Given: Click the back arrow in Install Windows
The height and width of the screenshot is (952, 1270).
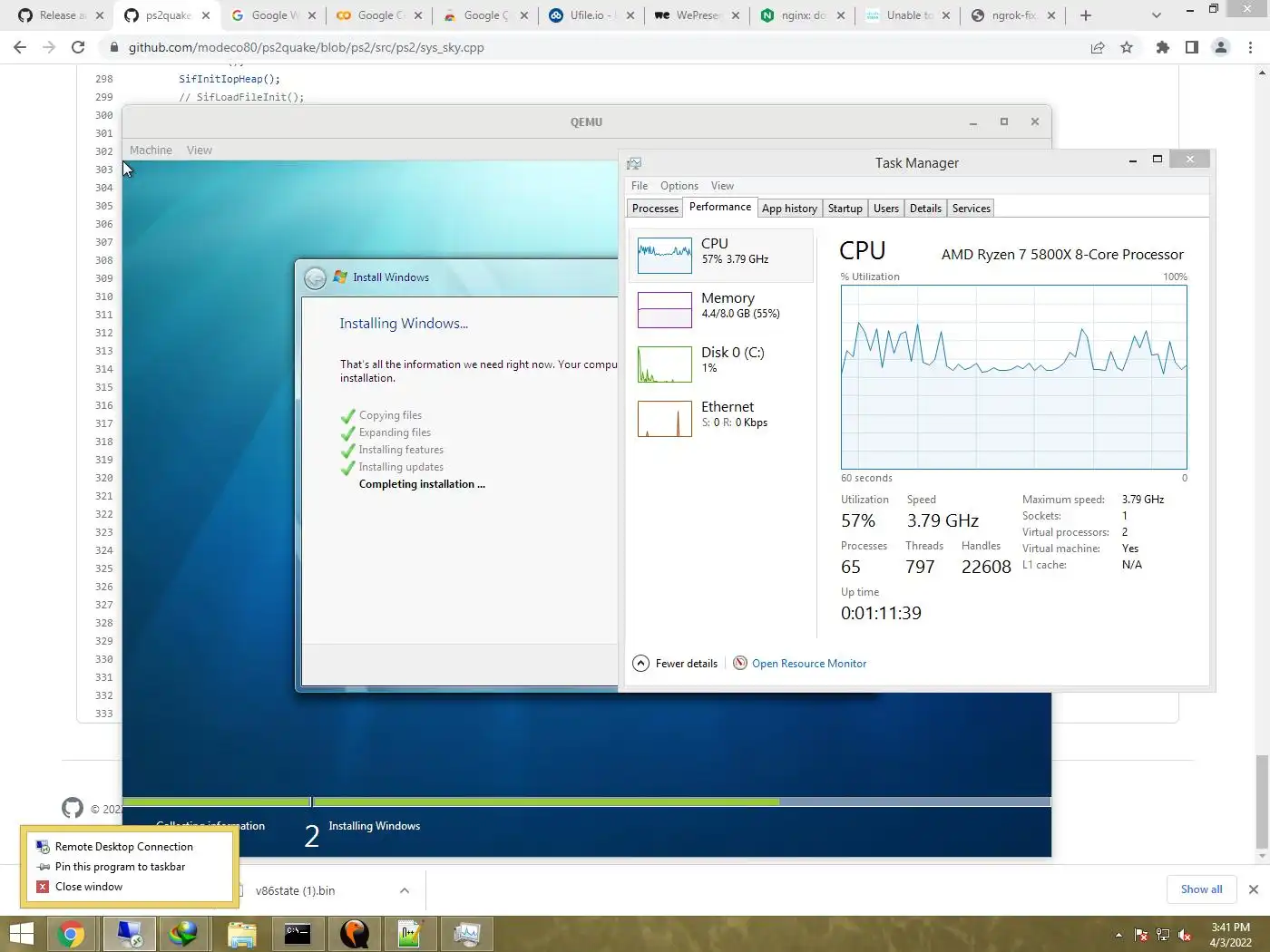Looking at the screenshot, I should (x=315, y=278).
